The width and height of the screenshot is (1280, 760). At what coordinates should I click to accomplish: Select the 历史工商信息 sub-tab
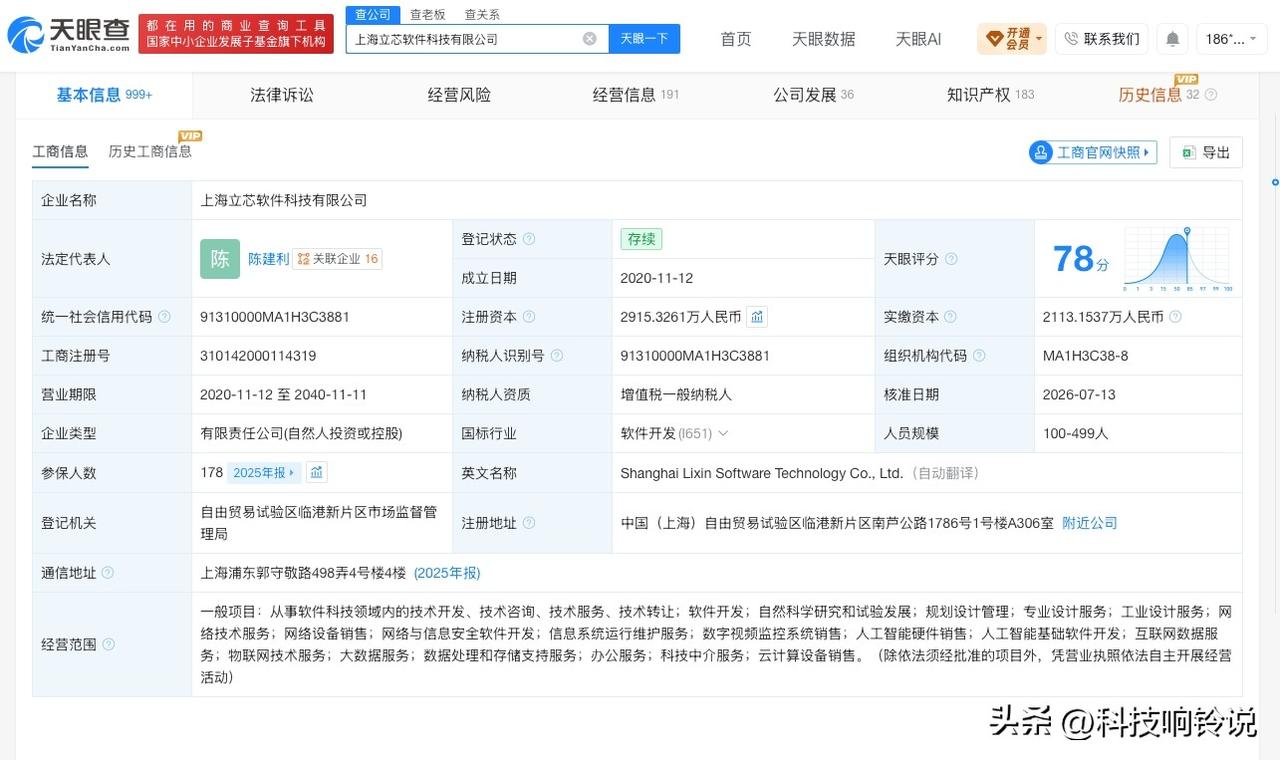(x=150, y=151)
